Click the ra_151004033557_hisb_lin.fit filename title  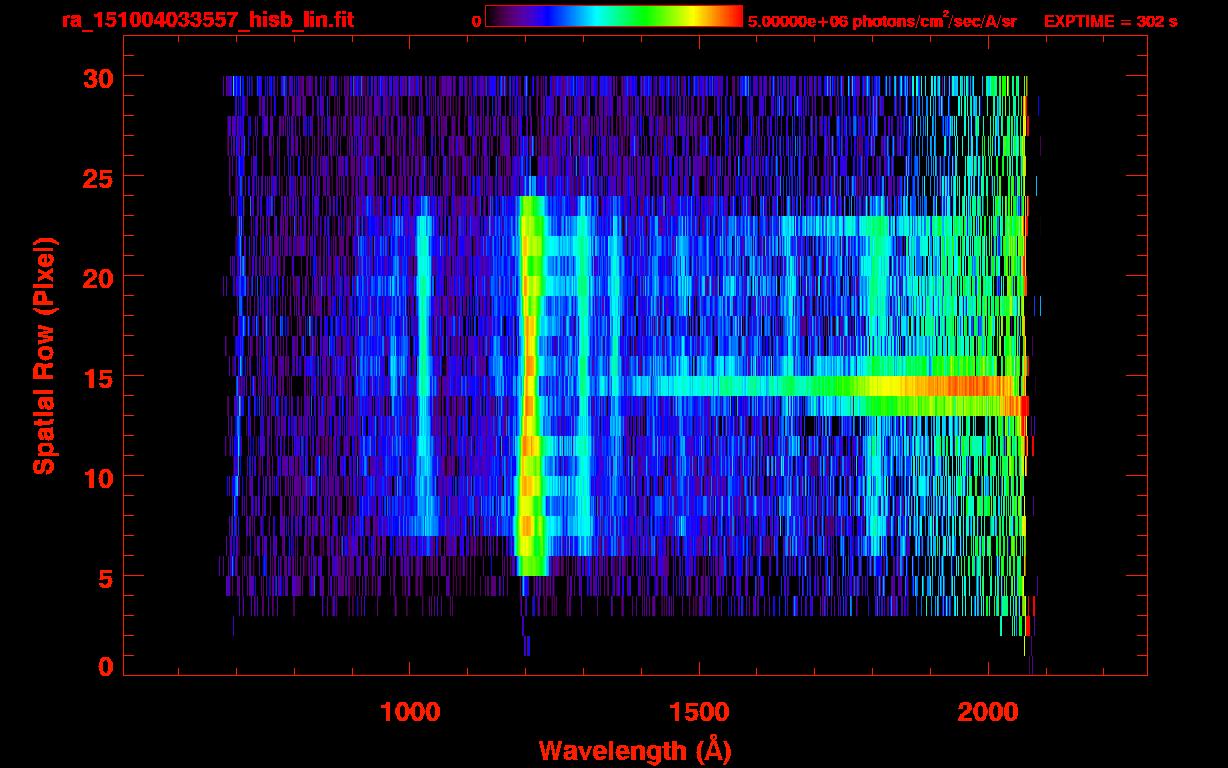207,20
